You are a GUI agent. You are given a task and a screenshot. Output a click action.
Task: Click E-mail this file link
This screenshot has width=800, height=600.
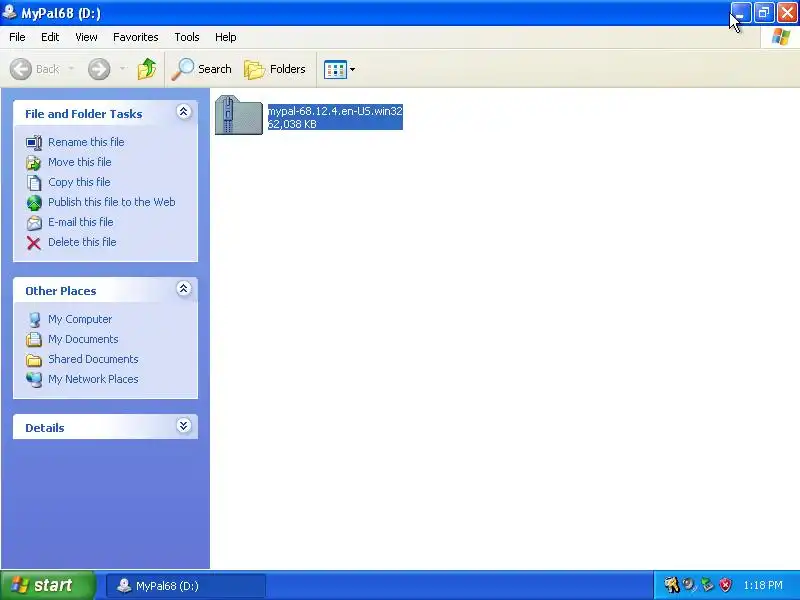81,222
